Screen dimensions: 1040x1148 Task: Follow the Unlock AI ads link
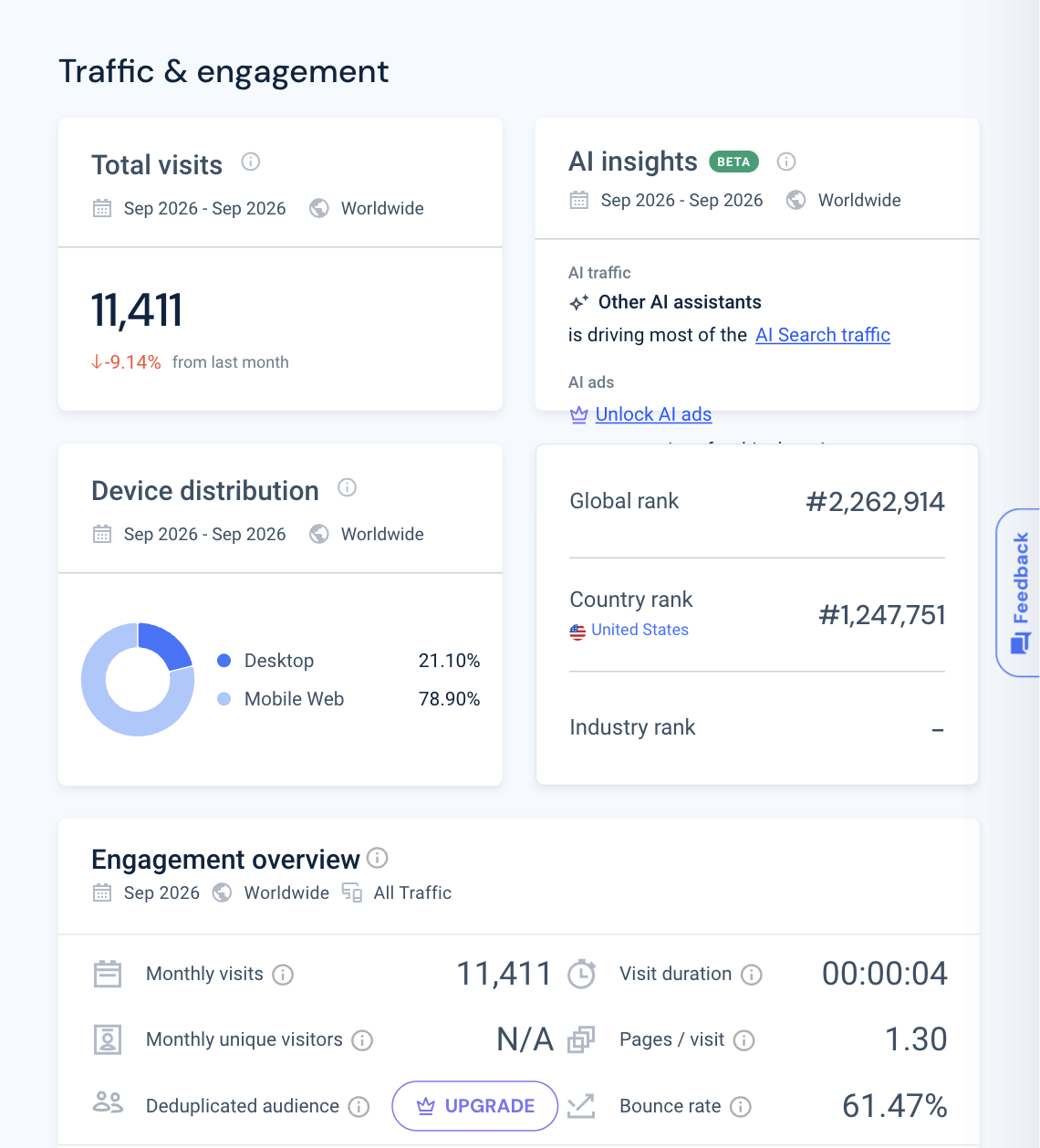(653, 414)
